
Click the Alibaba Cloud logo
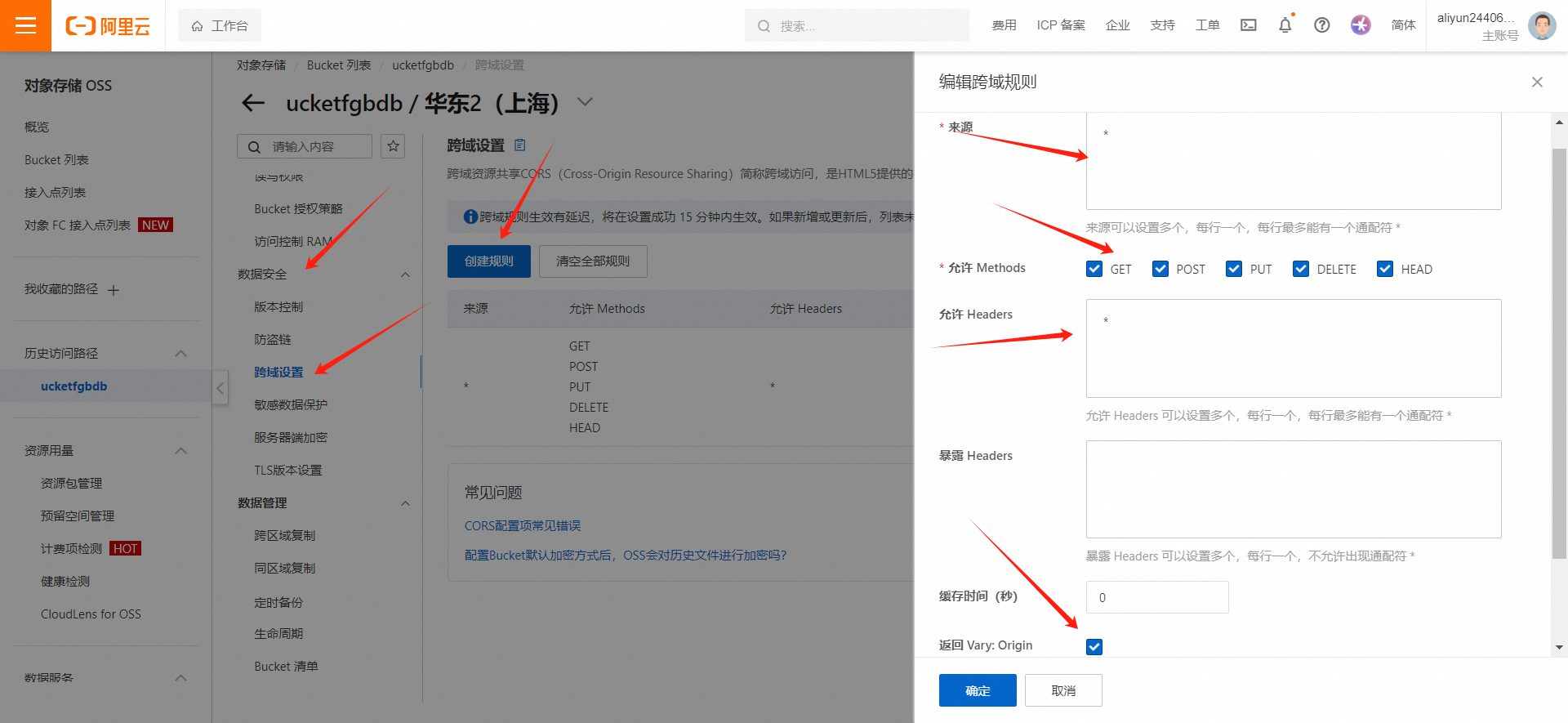(108, 26)
